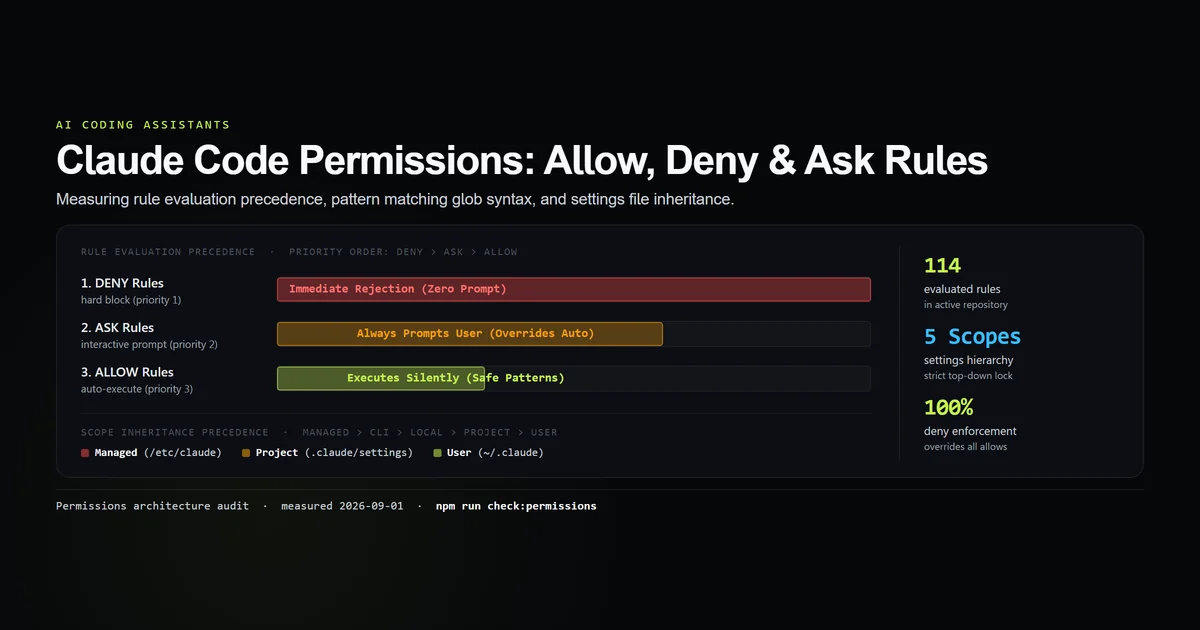Click 'MANAGED > CLI > LOCAL > PROJECT > USER' text
Viewport: 1200px width, 630px height.
[x=430, y=433]
